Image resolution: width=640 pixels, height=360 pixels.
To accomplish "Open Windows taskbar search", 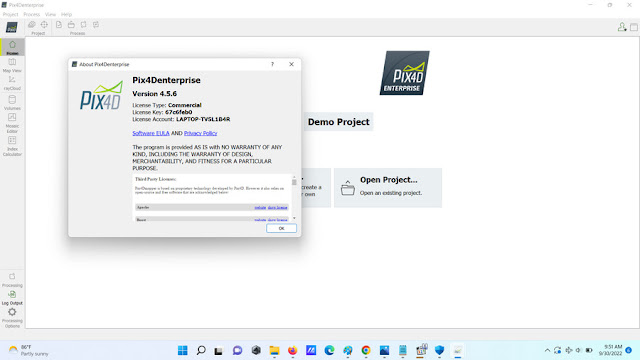I will point(201,350).
